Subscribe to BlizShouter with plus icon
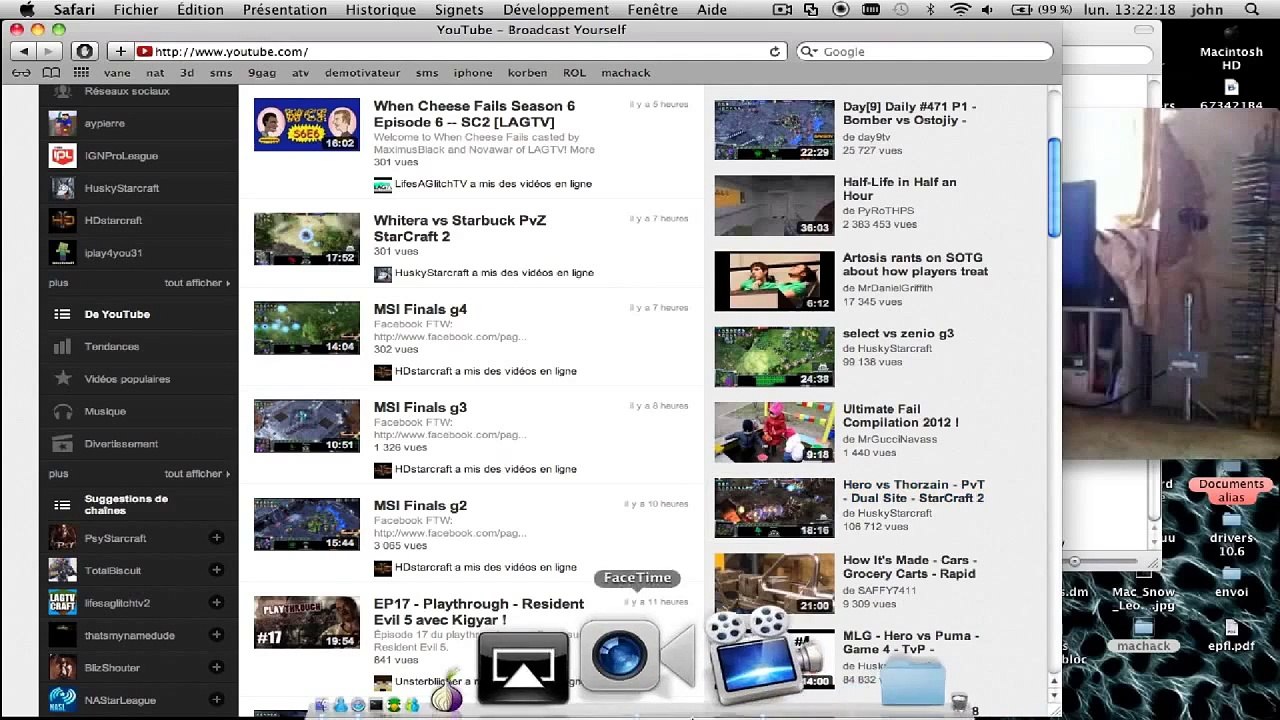Image resolution: width=1280 pixels, height=720 pixels. click(216, 667)
